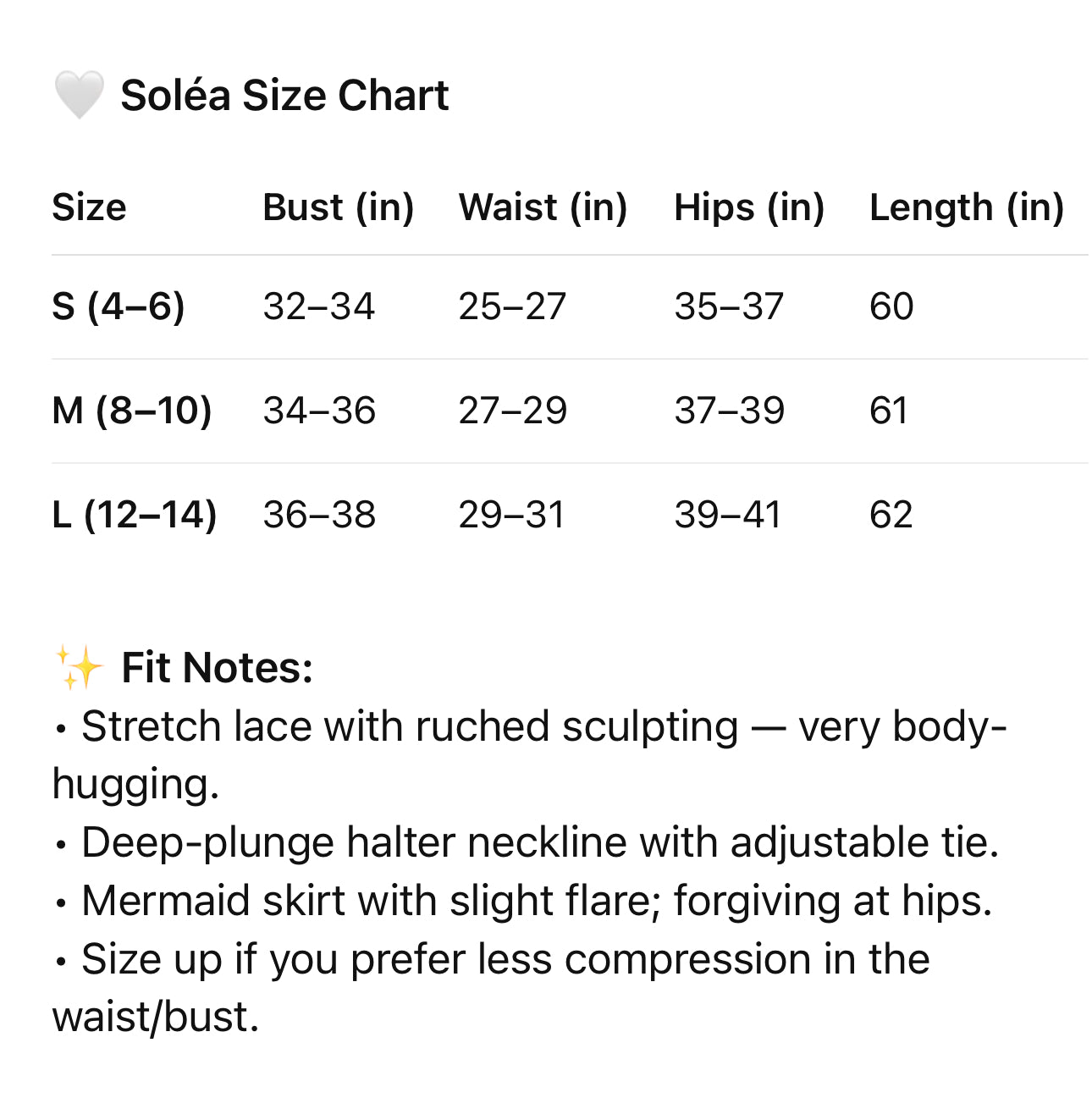Choose the M (8–10) size row label
This screenshot has height=1120, width=1092.
pyautogui.click(x=131, y=411)
